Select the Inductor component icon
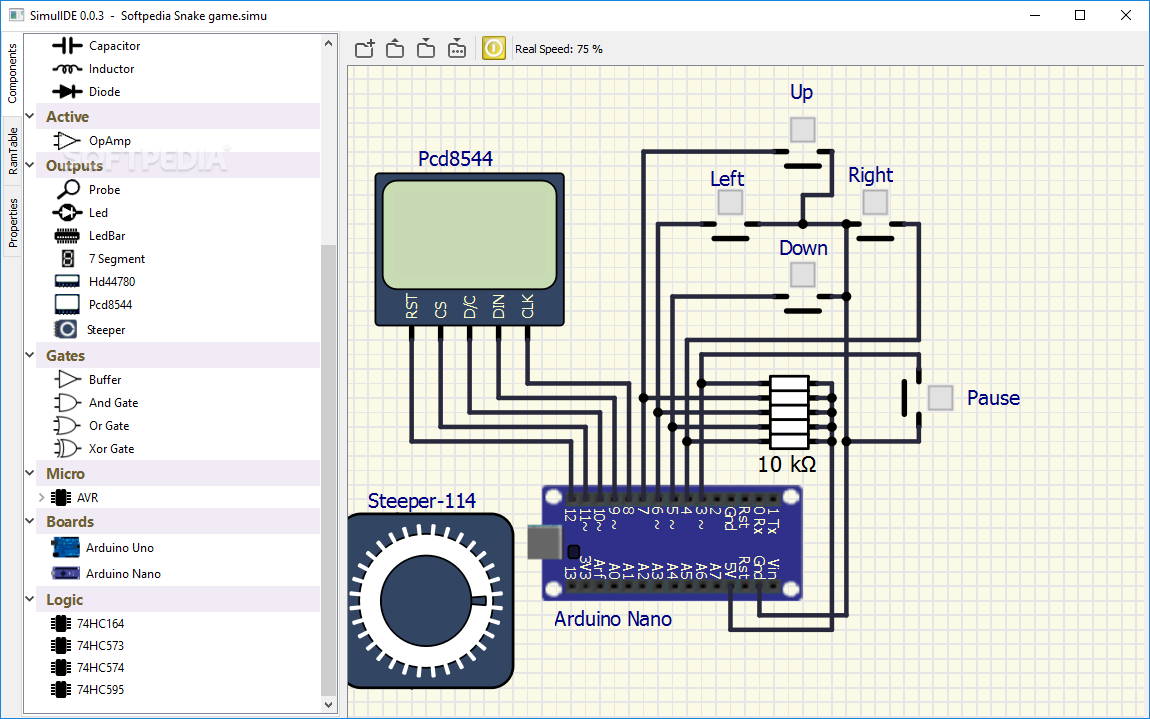Screen dimensions: 1150x719 [67, 69]
